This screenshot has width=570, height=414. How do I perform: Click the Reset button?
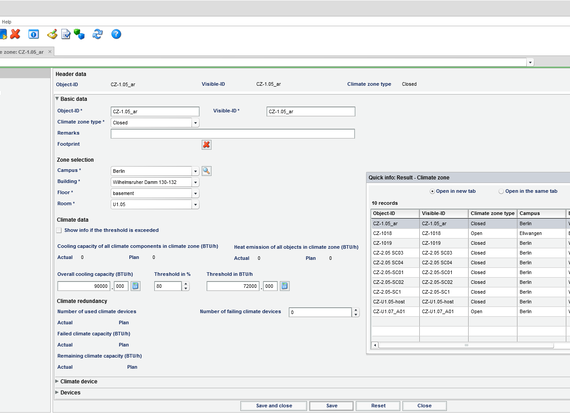click(378, 406)
